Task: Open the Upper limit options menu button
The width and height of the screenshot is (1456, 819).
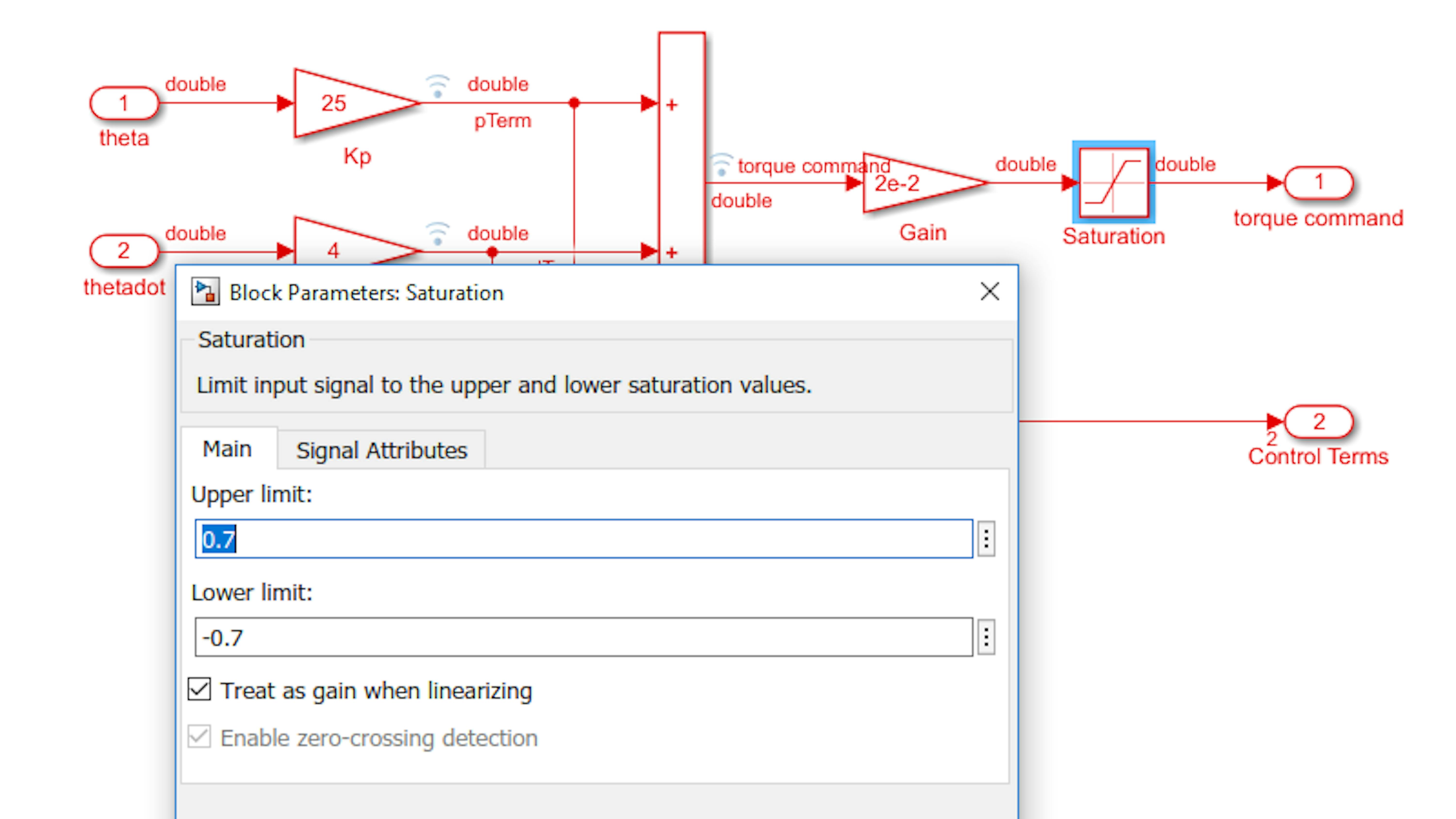Action: click(x=986, y=539)
